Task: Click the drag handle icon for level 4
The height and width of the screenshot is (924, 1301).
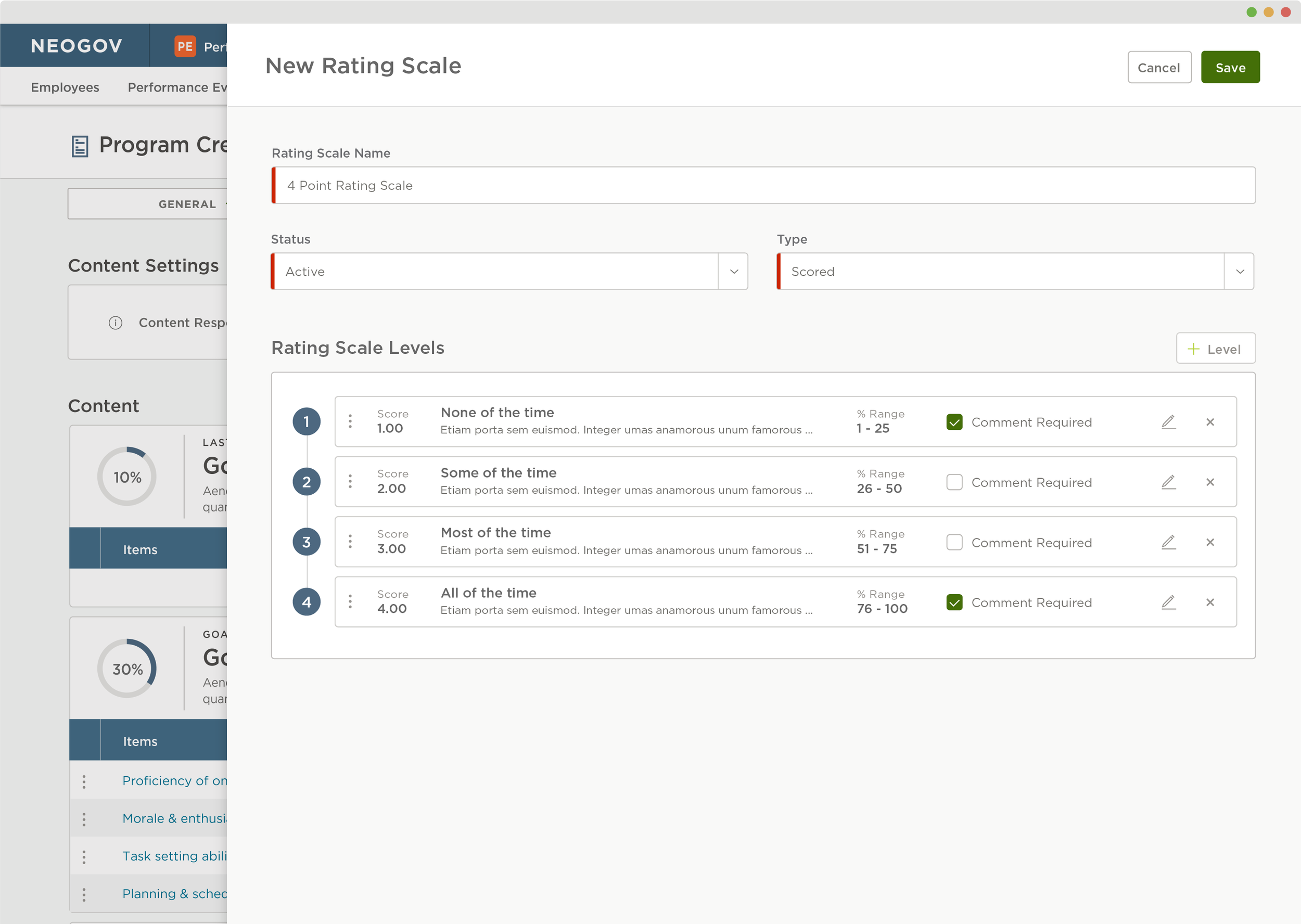Action: [x=350, y=601]
